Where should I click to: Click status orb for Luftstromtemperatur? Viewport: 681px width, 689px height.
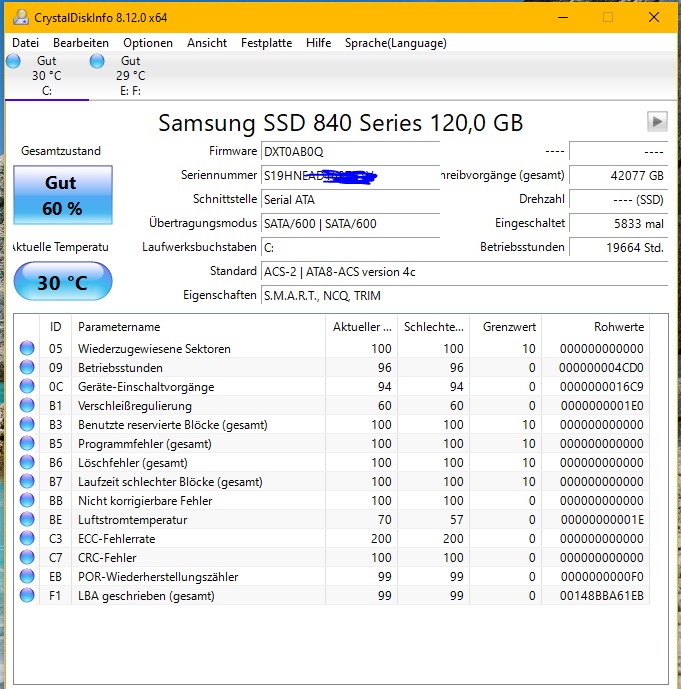[27, 519]
